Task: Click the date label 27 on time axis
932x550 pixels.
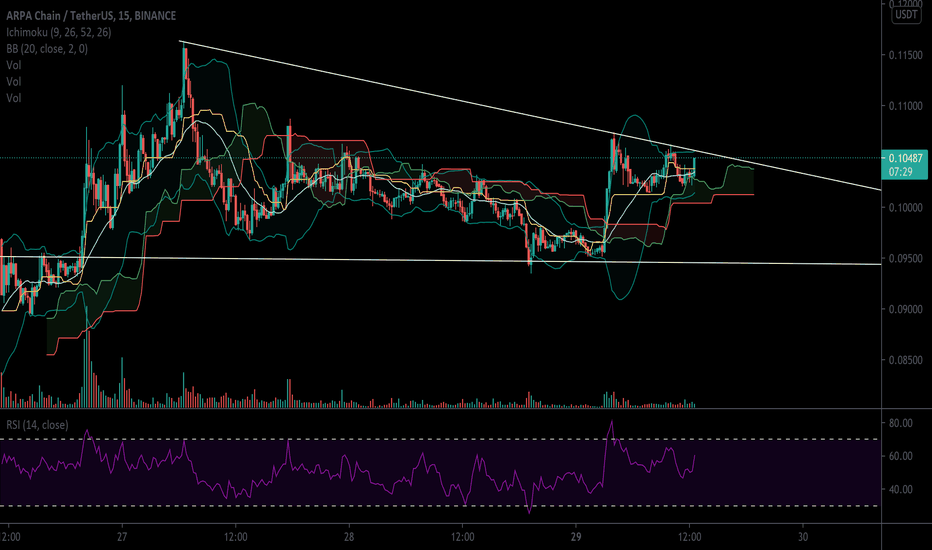Action: (122, 536)
